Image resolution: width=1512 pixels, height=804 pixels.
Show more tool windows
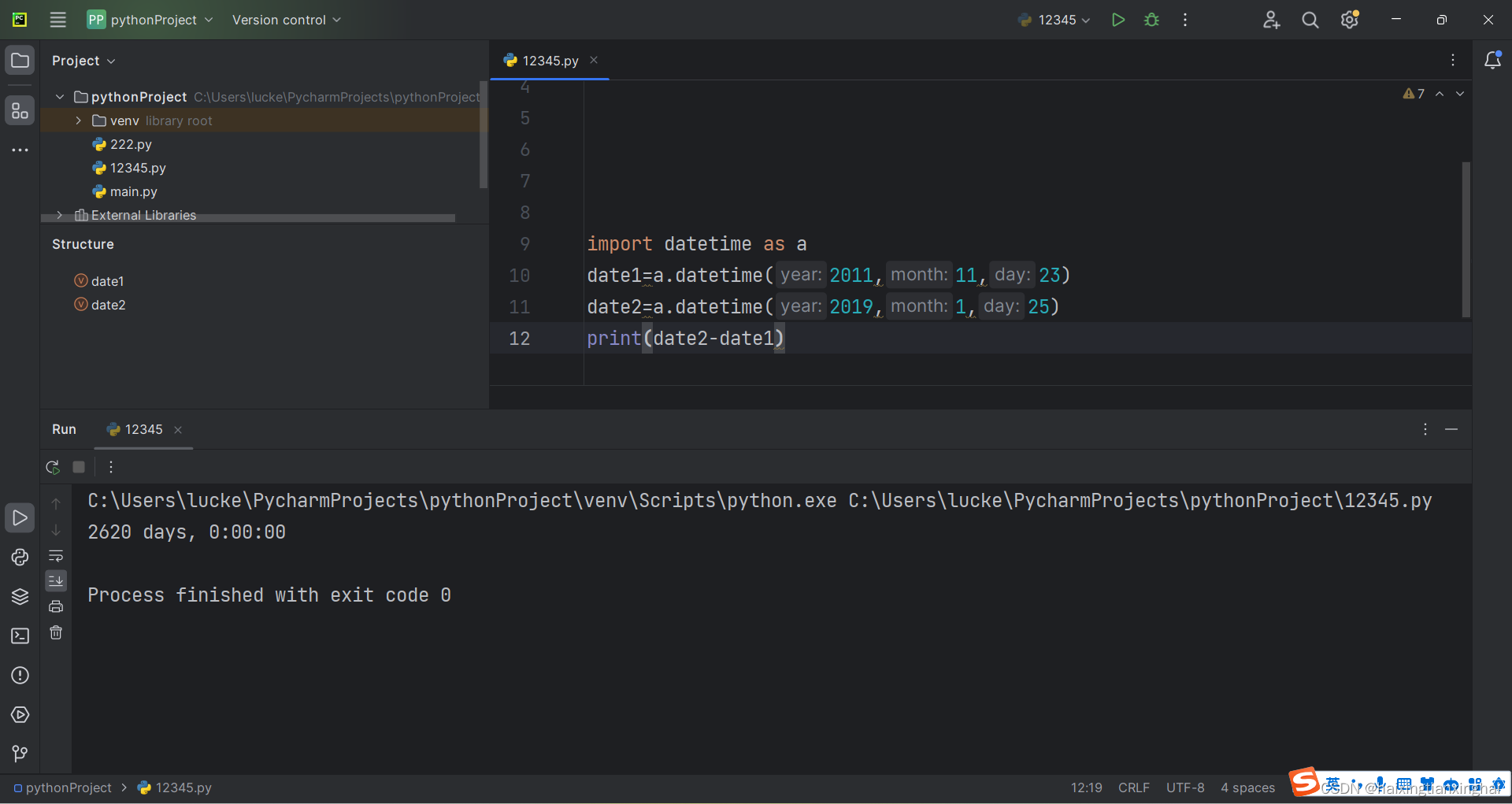coord(20,150)
